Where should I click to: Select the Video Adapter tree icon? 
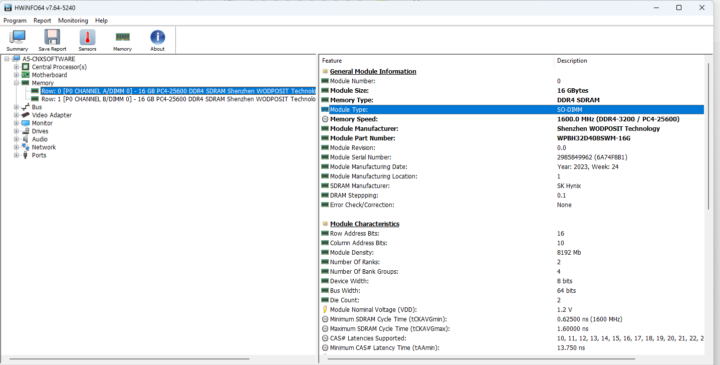point(25,115)
